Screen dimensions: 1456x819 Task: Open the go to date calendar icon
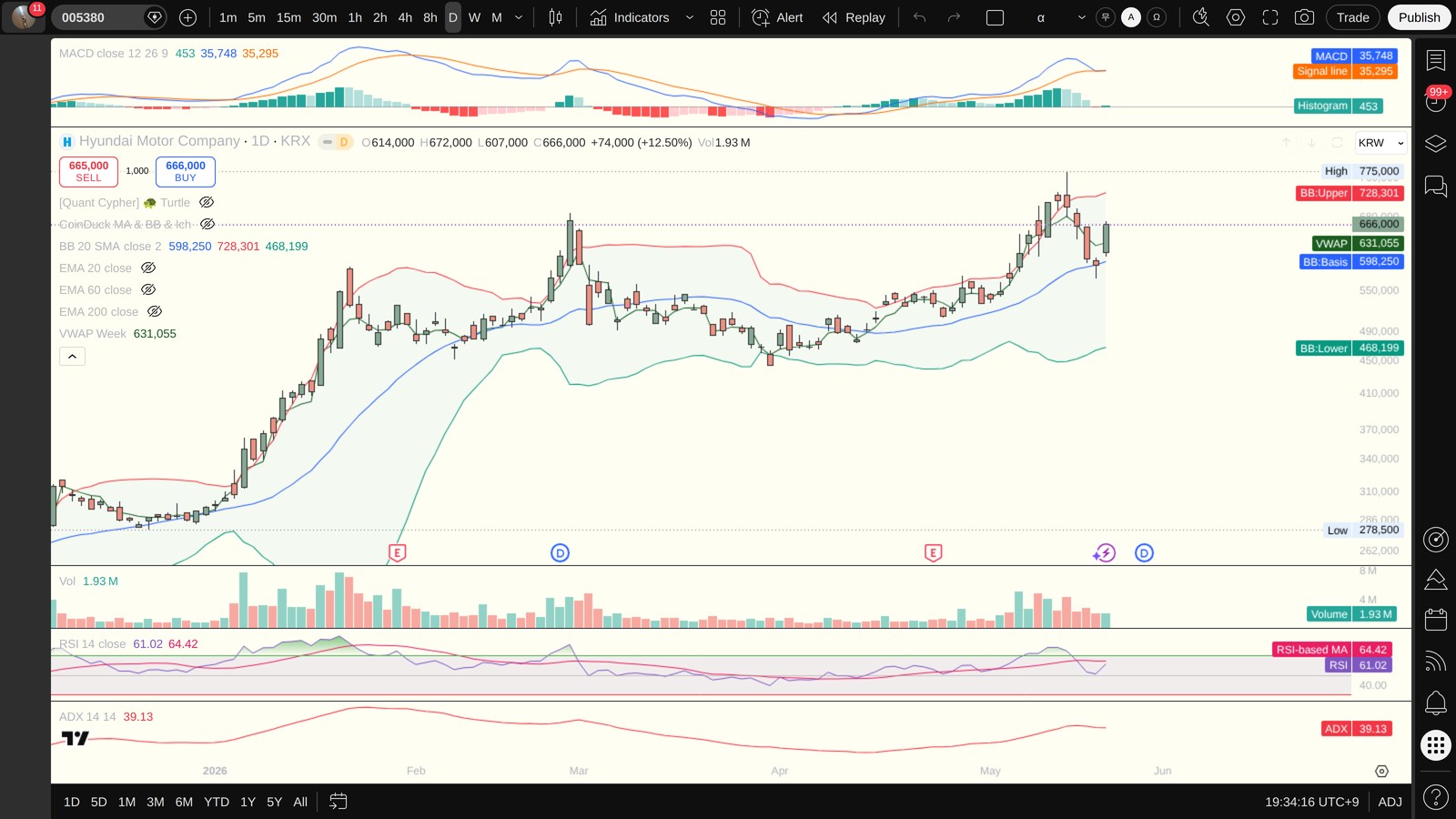(x=338, y=802)
